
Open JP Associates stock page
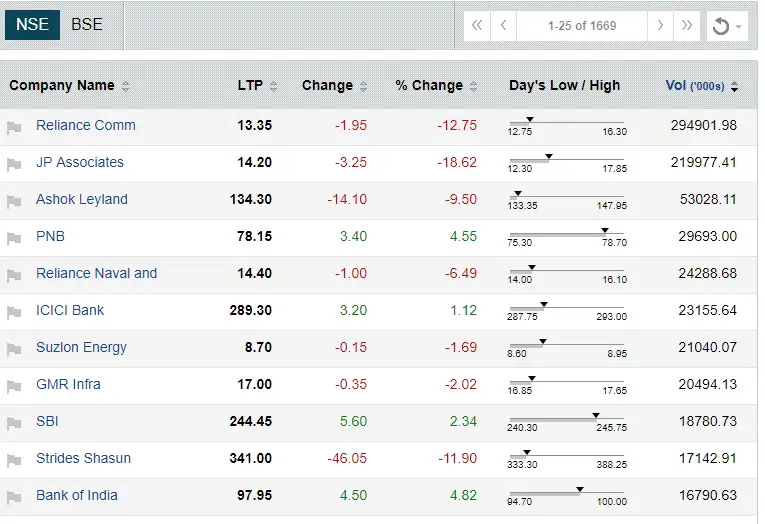point(80,162)
